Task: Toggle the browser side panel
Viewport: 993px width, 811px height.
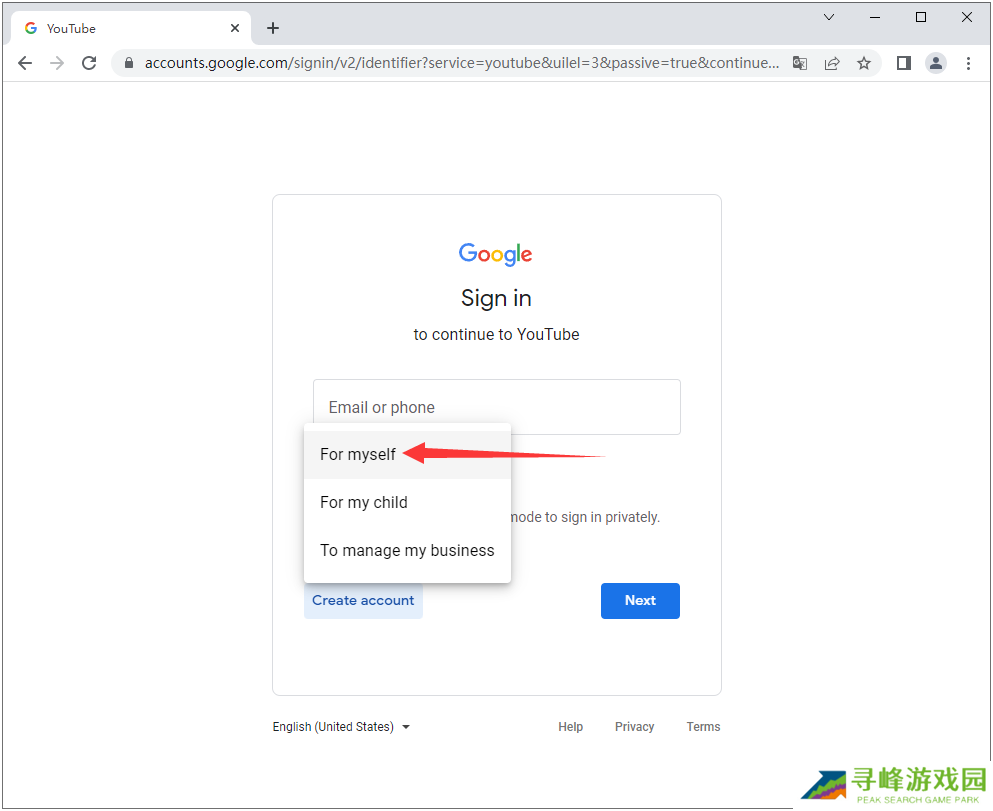Action: click(904, 63)
